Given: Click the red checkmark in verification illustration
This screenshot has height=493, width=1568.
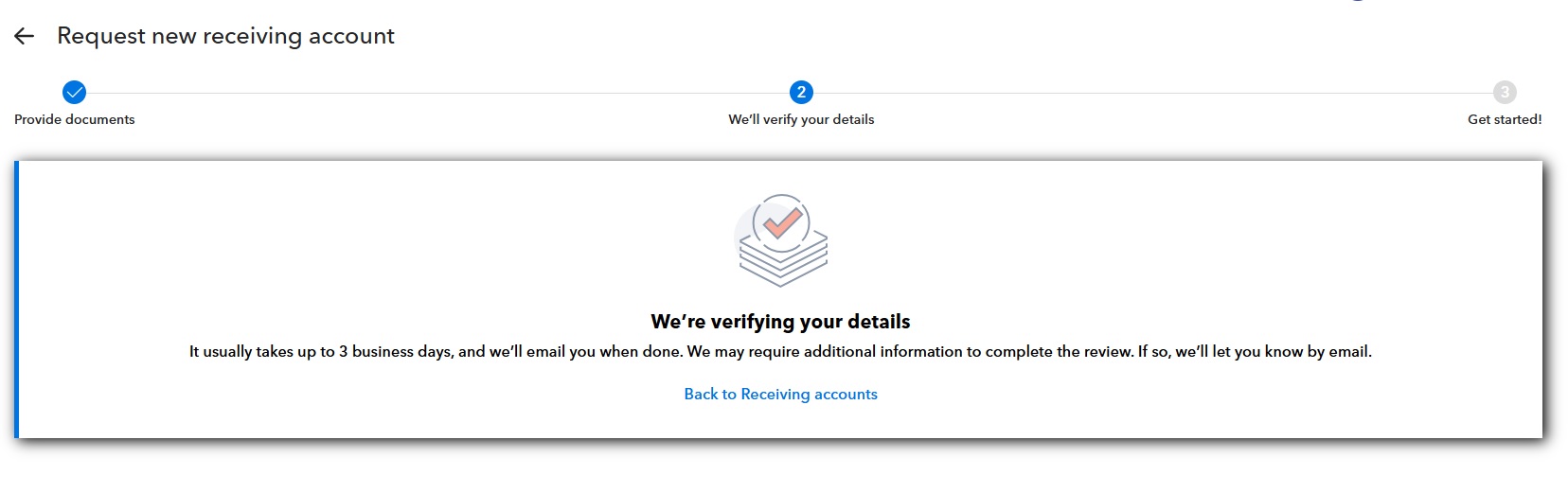Looking at the screenshot, I should pyautogui.click(x=783, y=223).
